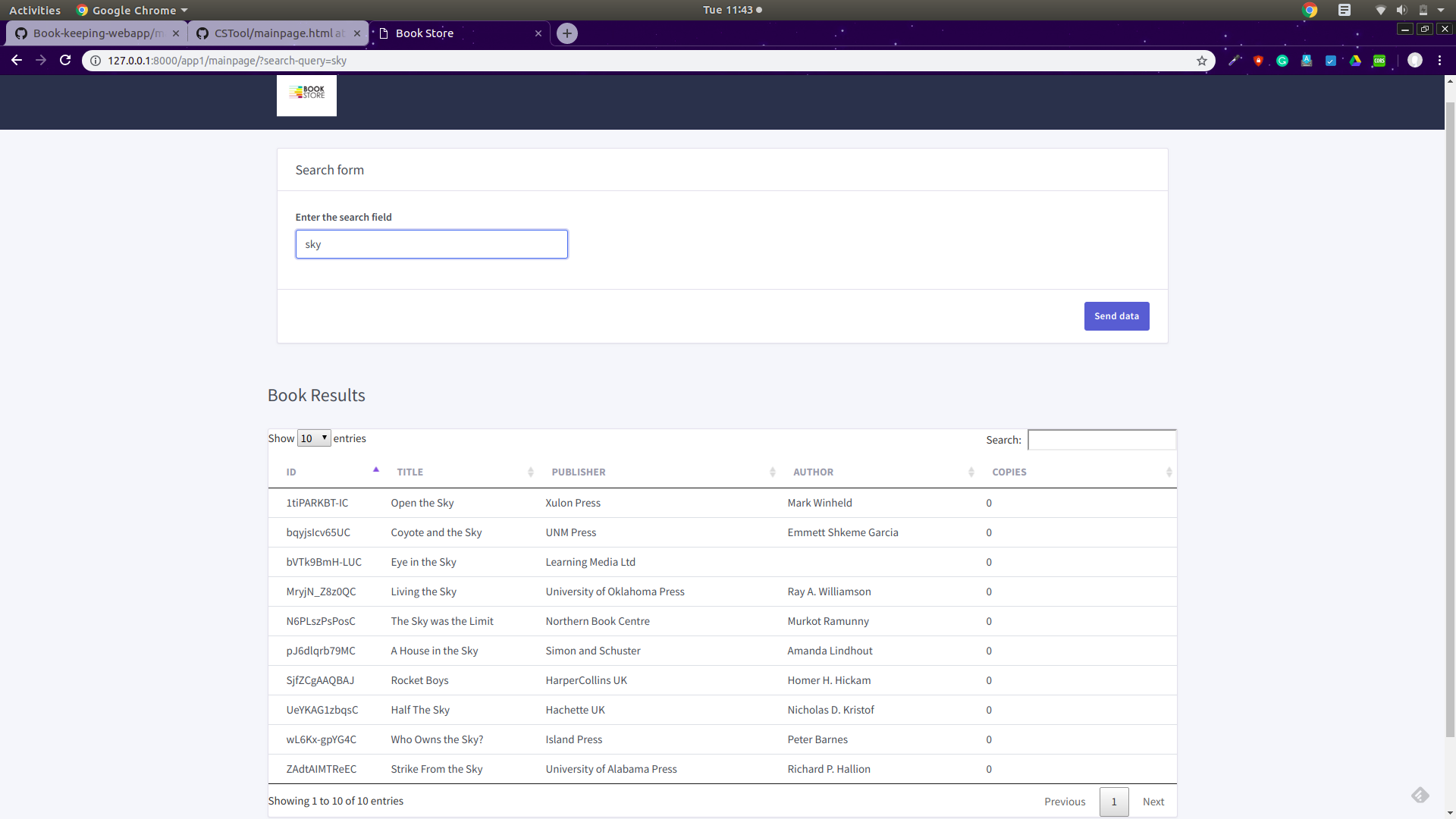Bookmark this page with the star icon
Screen dimensions: 1456x819
coord(1202,61)
